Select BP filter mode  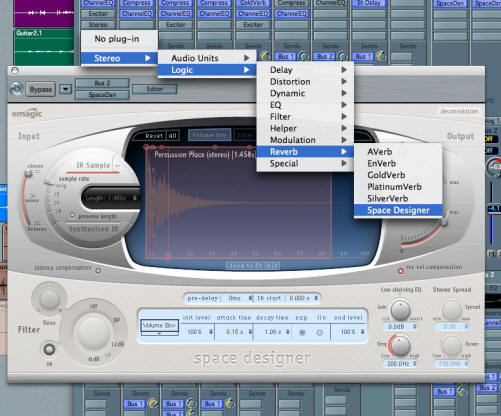pos(117,320)
